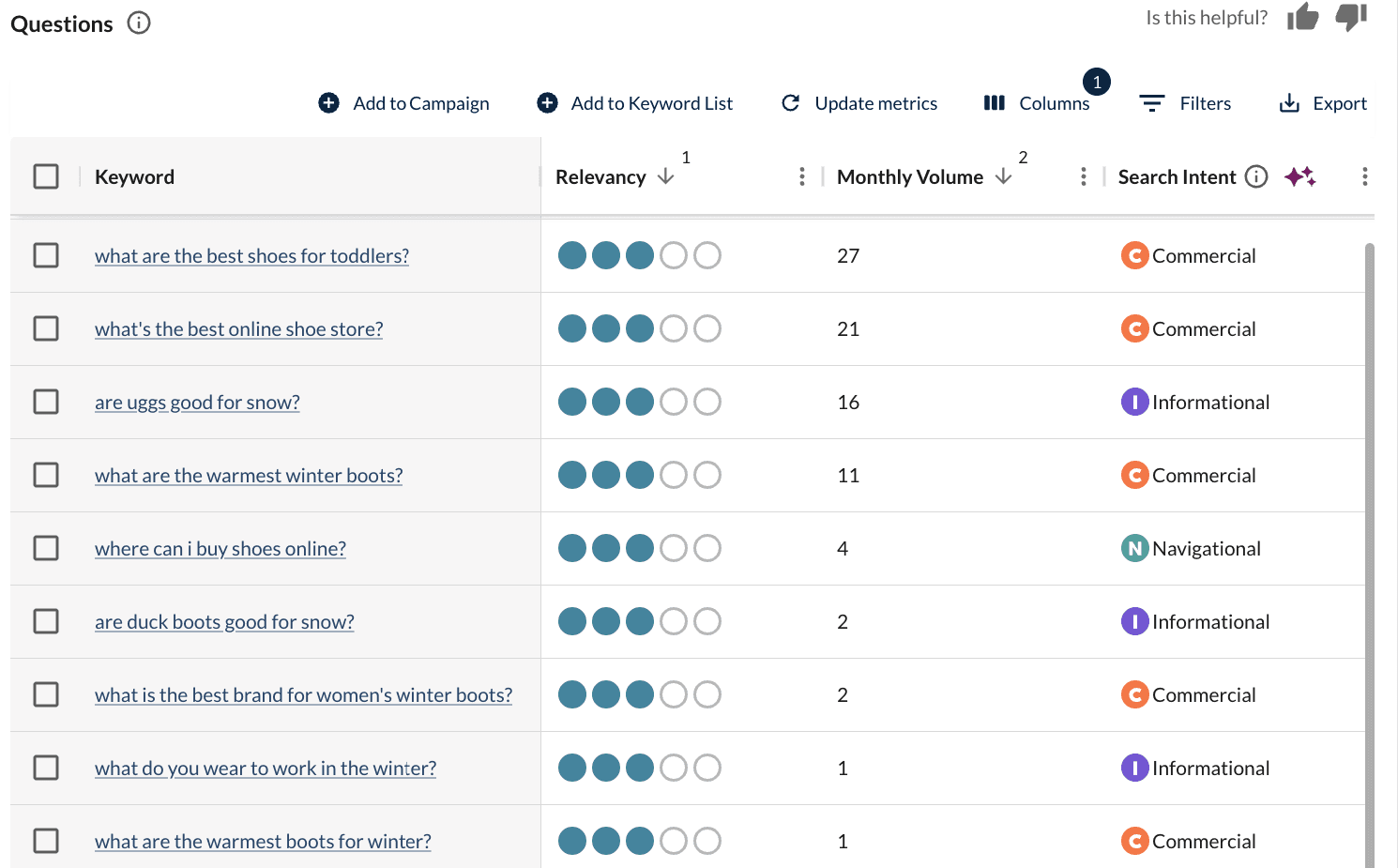Click the AI sparkles icon beside Search Intent

[1300, 176]
